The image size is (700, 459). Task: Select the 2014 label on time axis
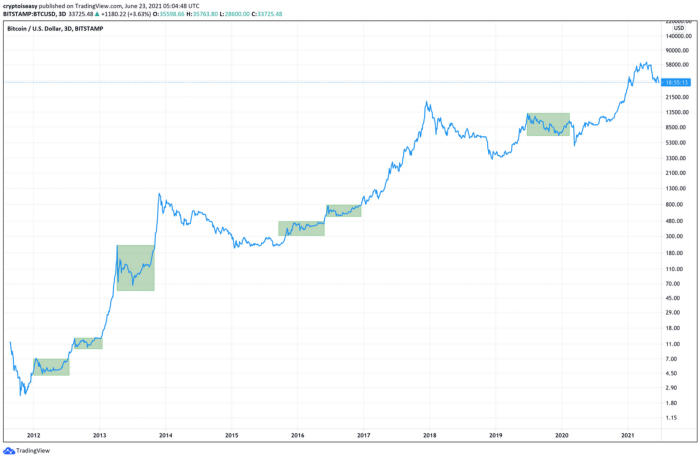point(165,436)
